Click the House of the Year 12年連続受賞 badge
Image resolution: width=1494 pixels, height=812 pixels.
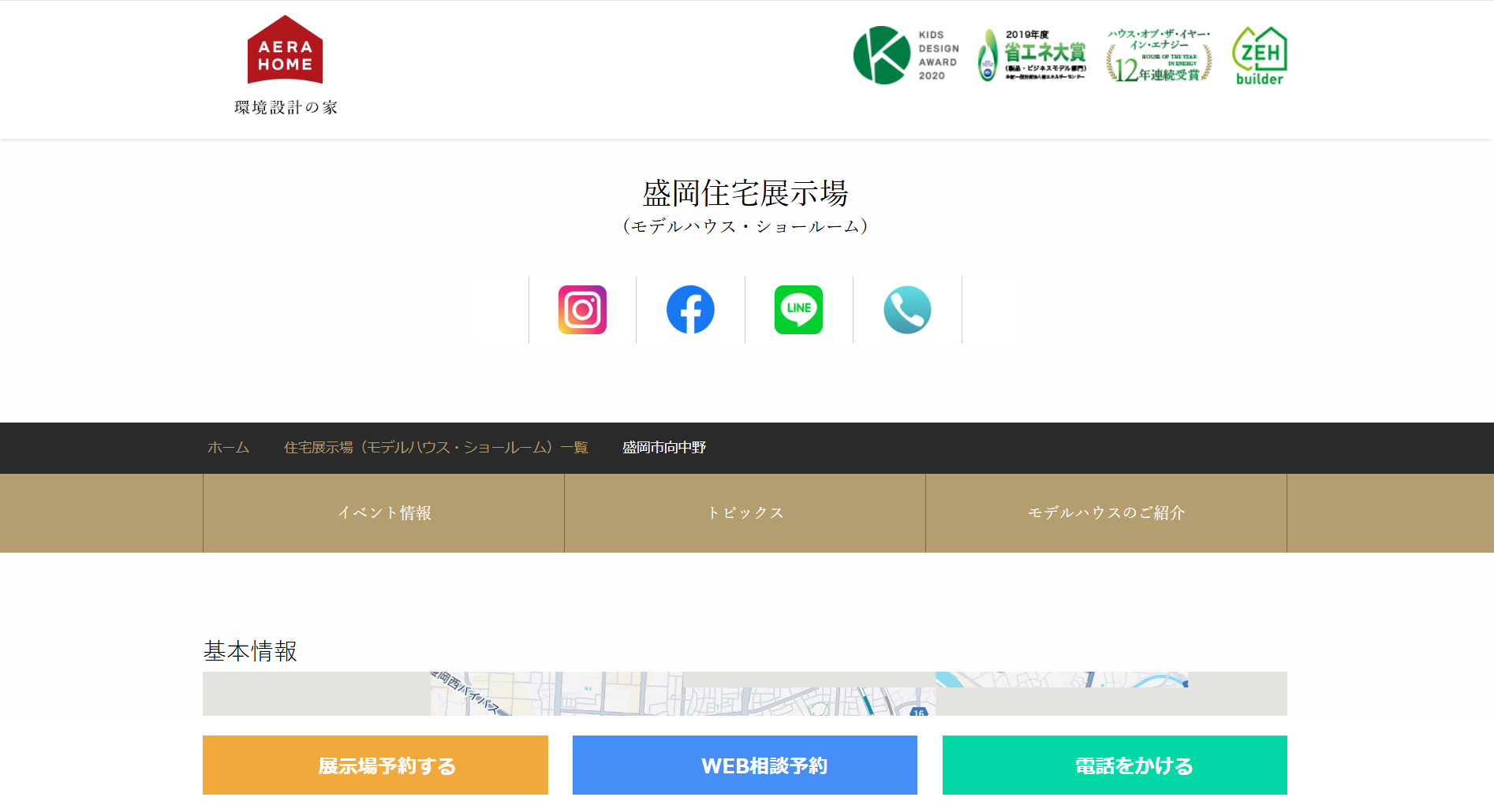point(1158,55)
